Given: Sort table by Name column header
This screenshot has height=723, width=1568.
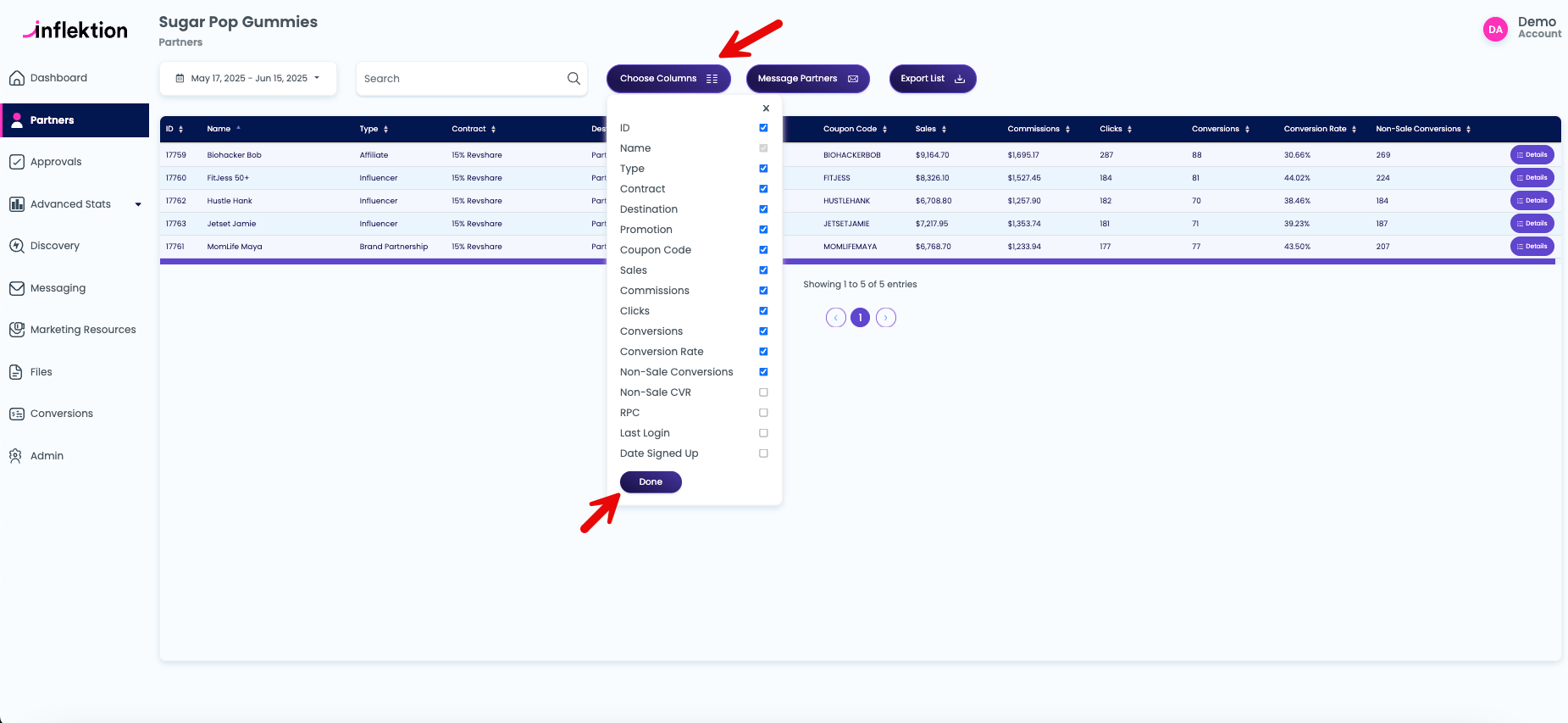Looking at the screenshot, I should [219, 129].
